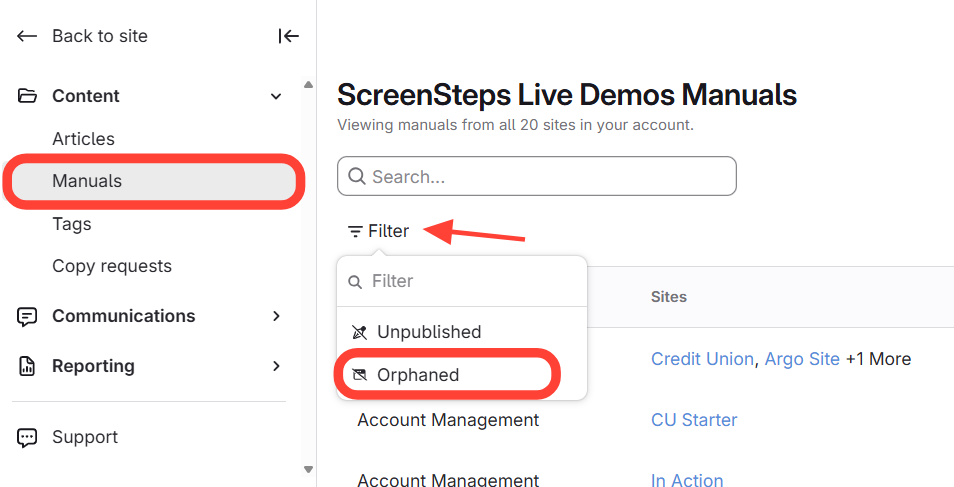Collapse the Content section chevron
The height and width of the screenshot is (487, 954).
277,96
